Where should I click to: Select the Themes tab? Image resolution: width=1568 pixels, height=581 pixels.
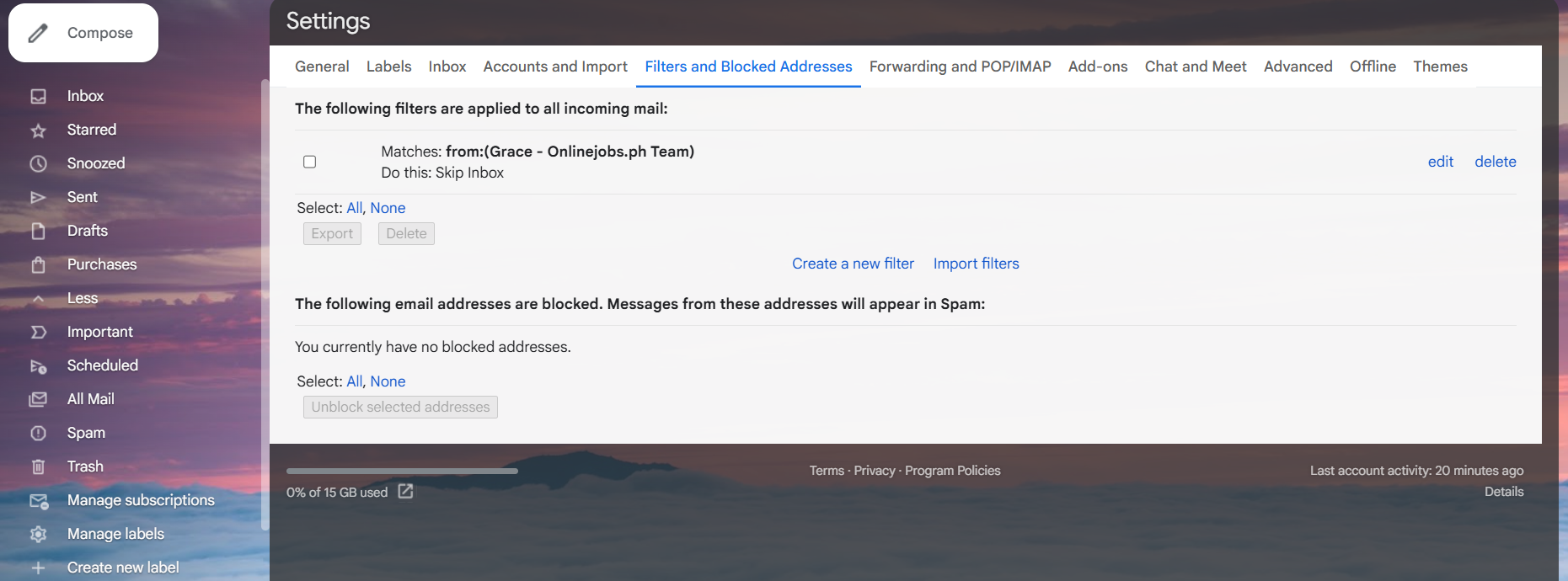coord(1441,67)
